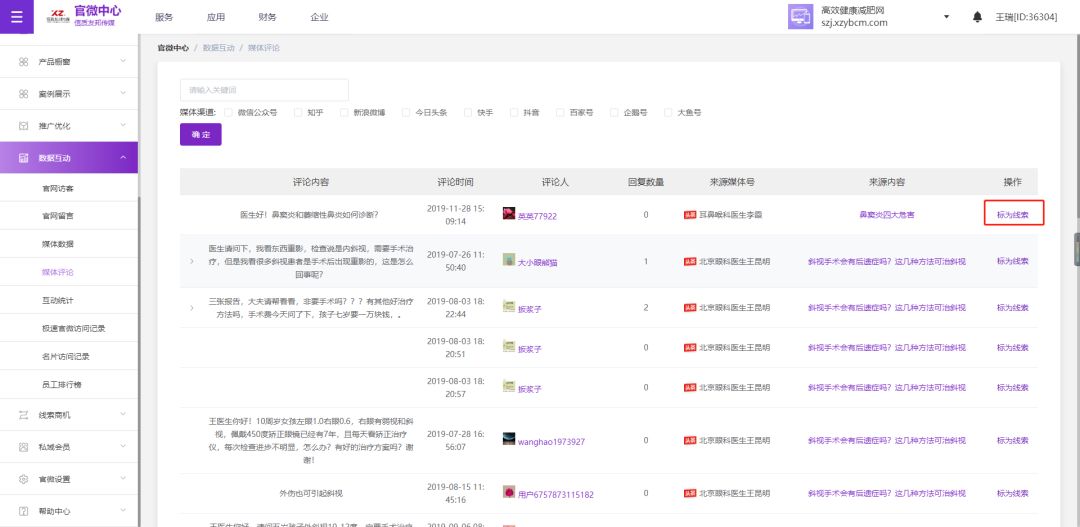Click the page vertical scrollbar
The width and height of the screenshot is (1080, 527).
point(1076,250)
